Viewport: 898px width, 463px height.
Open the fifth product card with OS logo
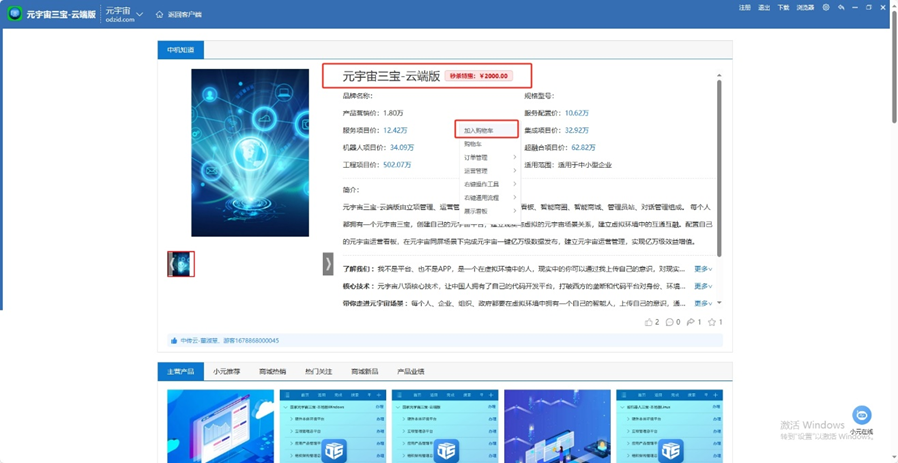pyautogui.click(x=669, y=426)
